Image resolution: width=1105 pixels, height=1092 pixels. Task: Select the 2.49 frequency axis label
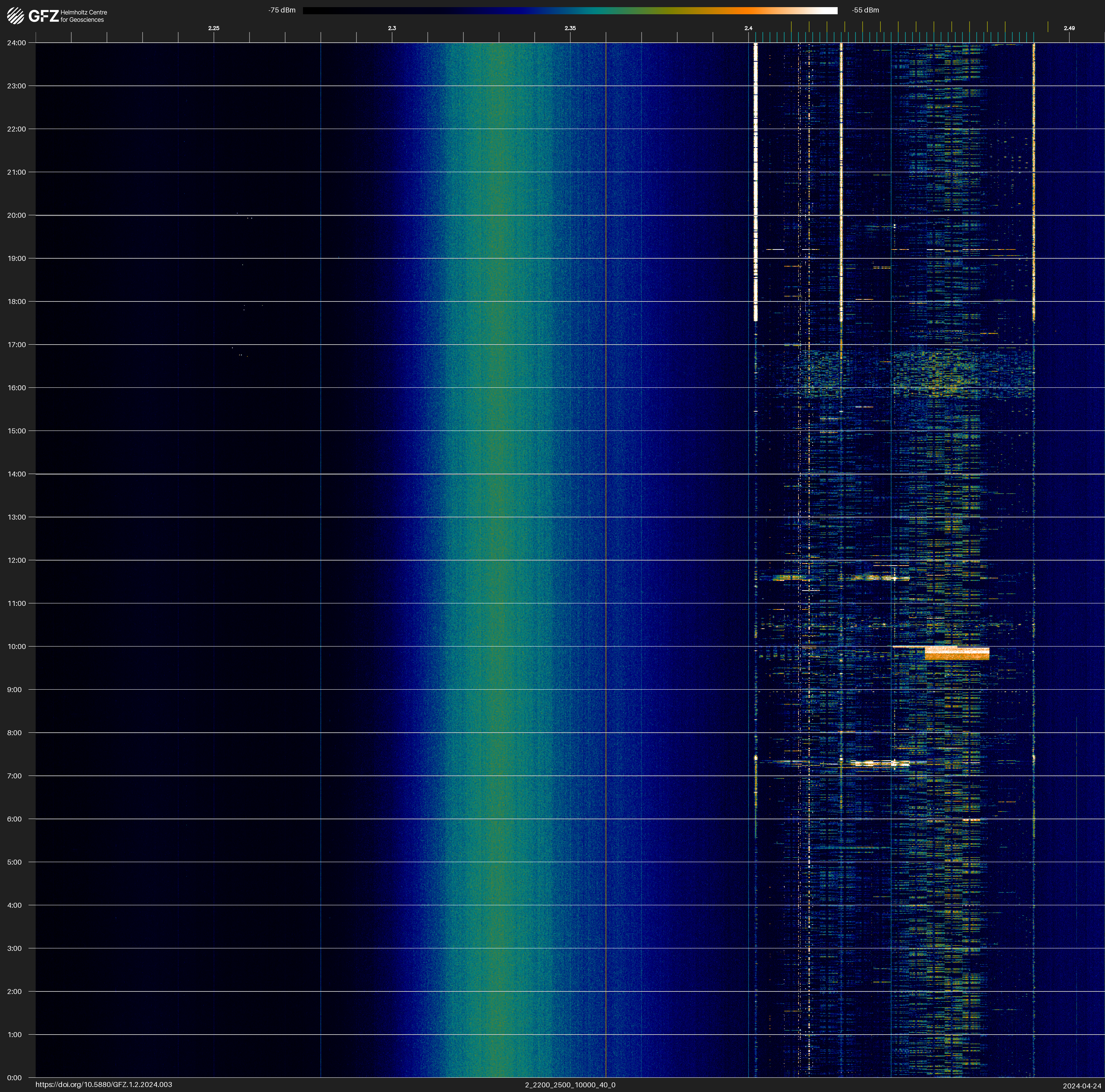click(1068, 28)
